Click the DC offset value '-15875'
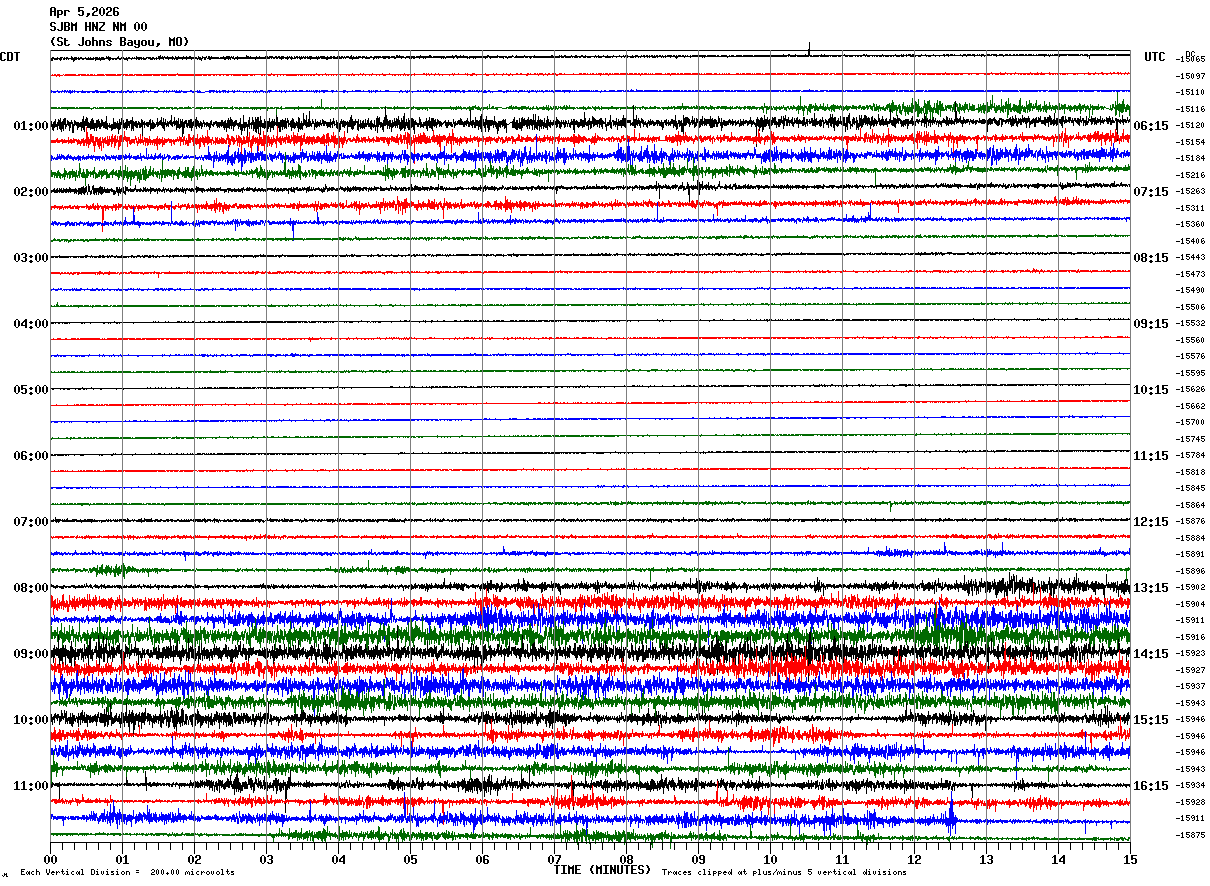1210x886 pixels. (1190, 835)
